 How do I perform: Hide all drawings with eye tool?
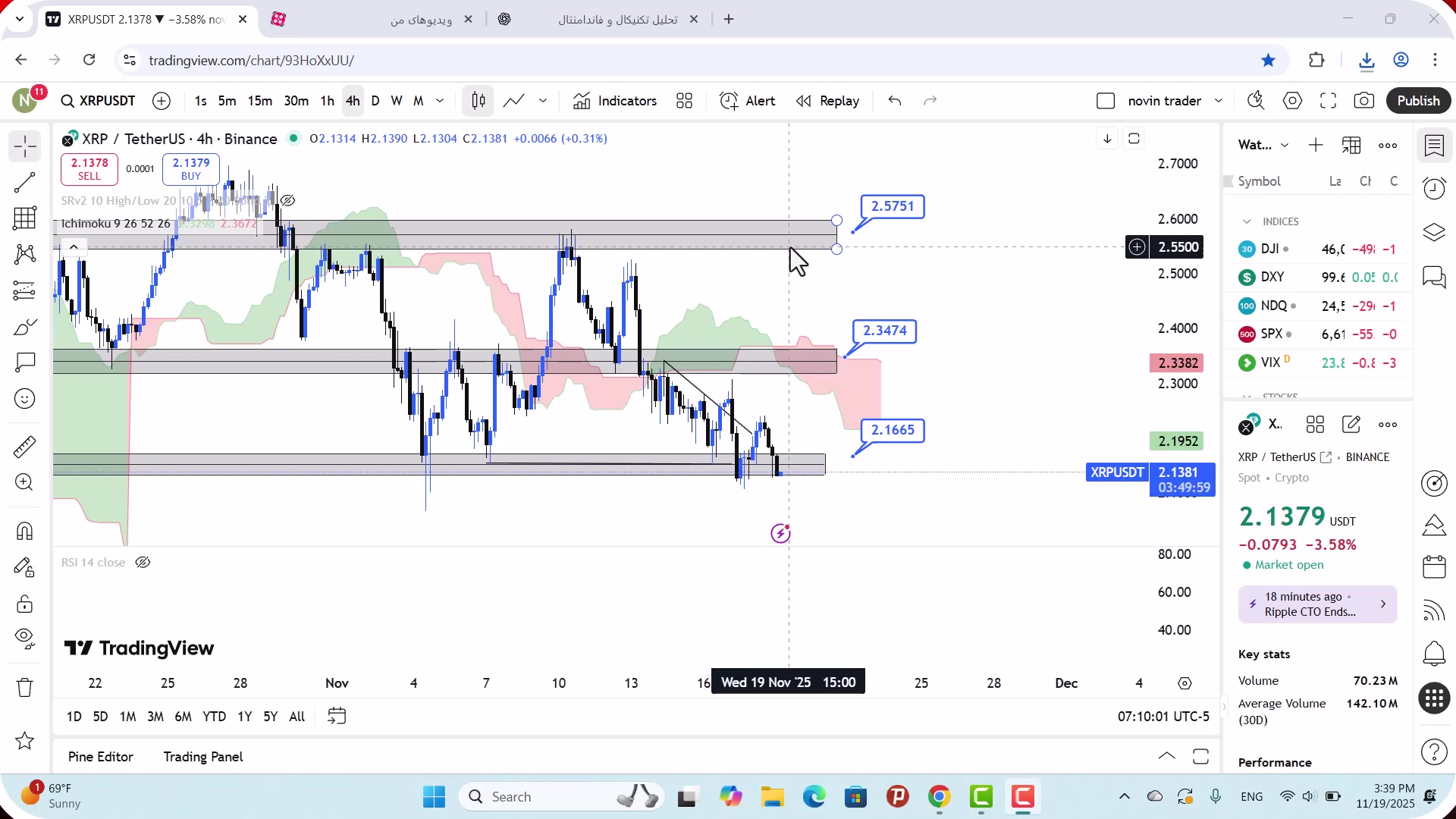24,639
